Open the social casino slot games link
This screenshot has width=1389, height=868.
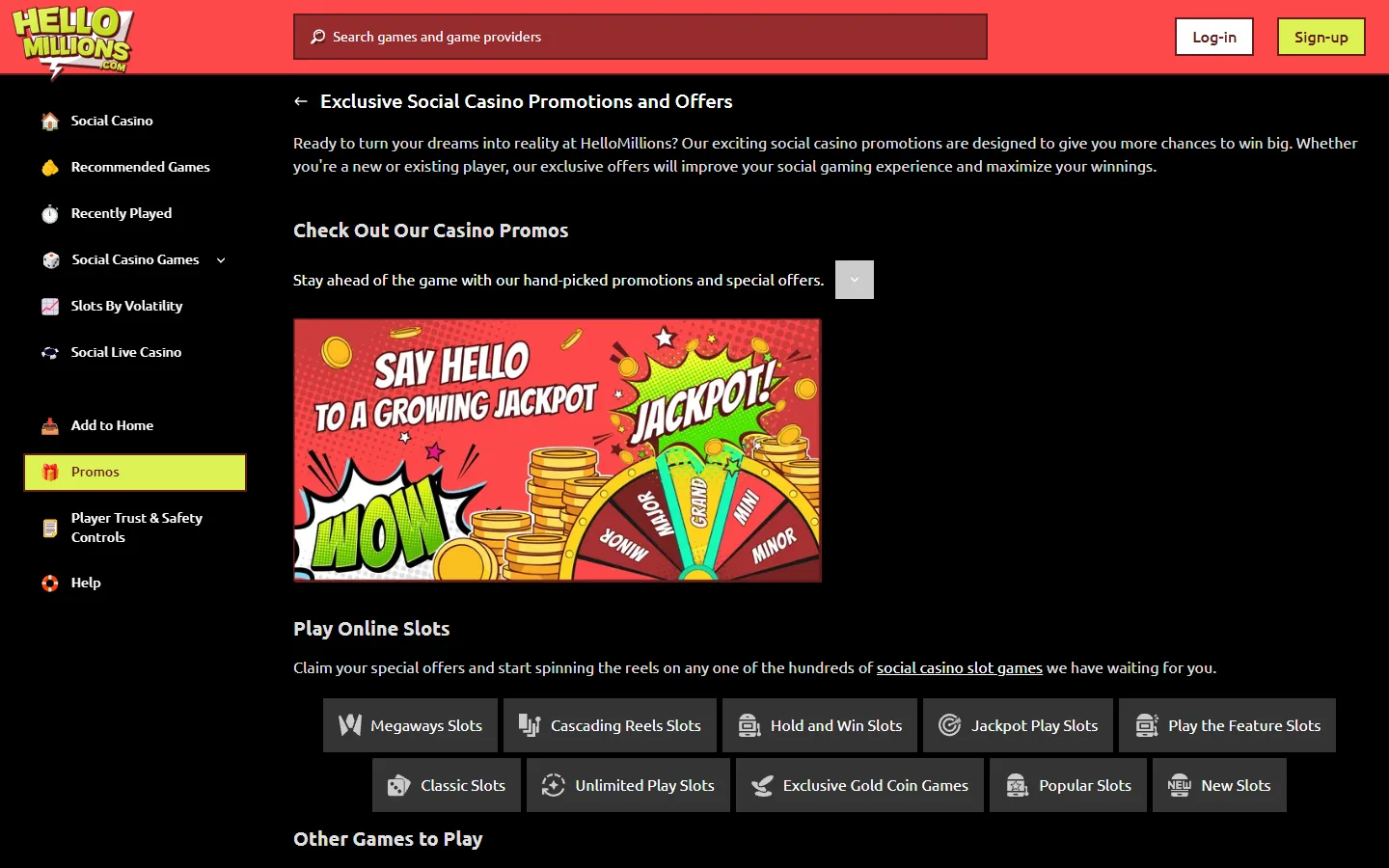pos(959,667)
